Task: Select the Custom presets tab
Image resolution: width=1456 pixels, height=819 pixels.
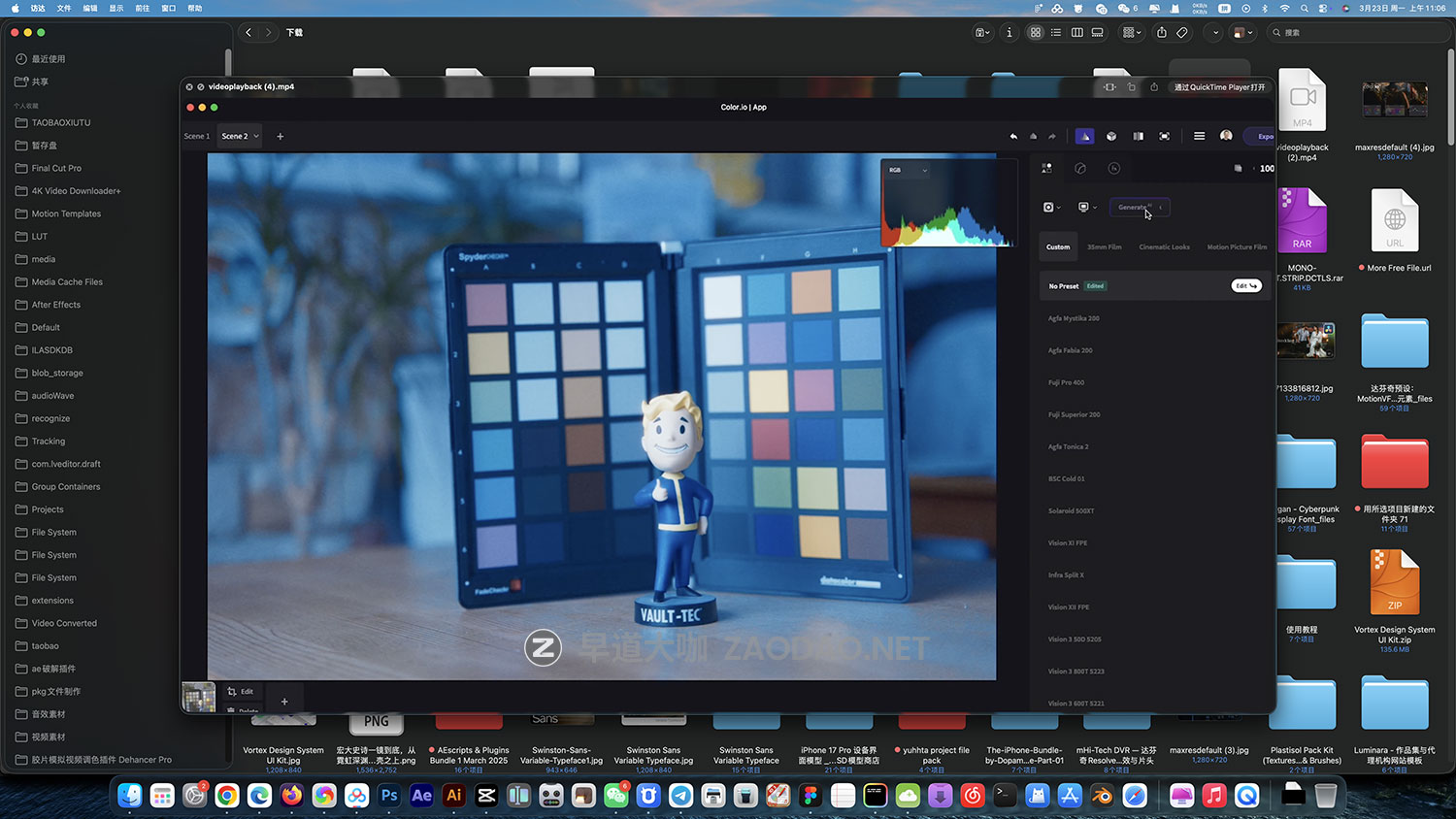Action: (x=1058, y=246)
